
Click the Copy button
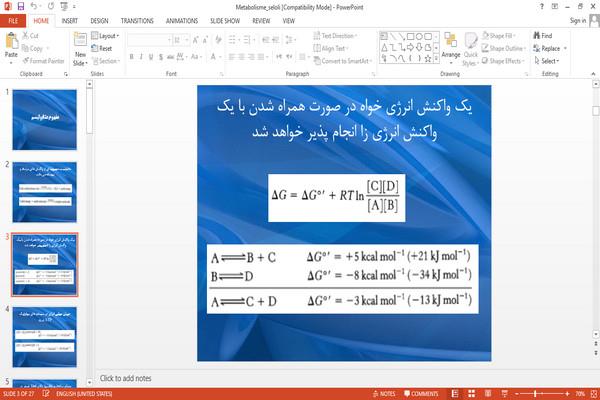tap(32, 48)
